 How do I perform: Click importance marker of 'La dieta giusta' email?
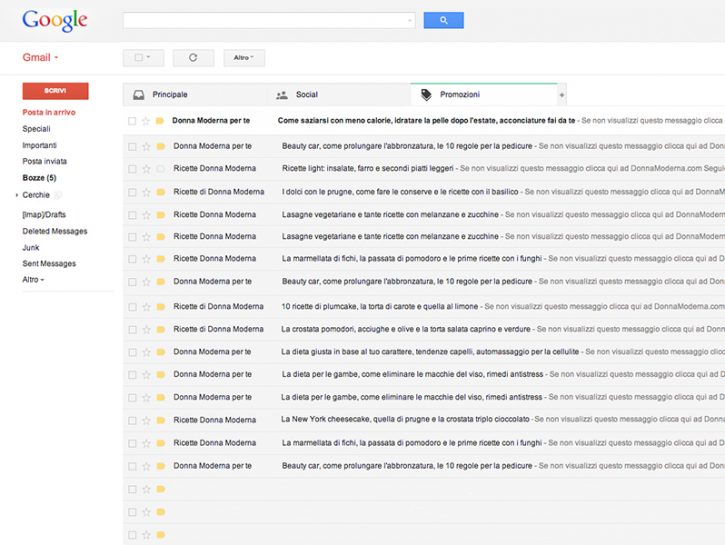click(x=160, y=352)
